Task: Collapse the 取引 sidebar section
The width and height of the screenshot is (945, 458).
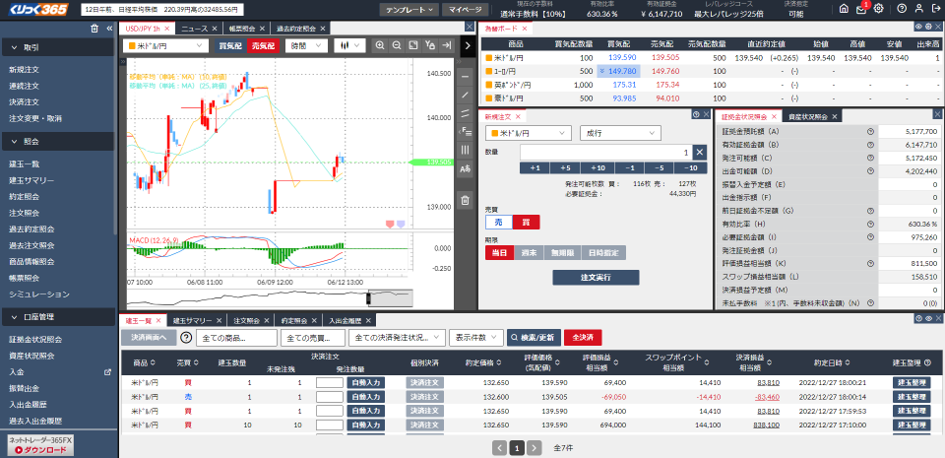Action: [x=58, y=47]
